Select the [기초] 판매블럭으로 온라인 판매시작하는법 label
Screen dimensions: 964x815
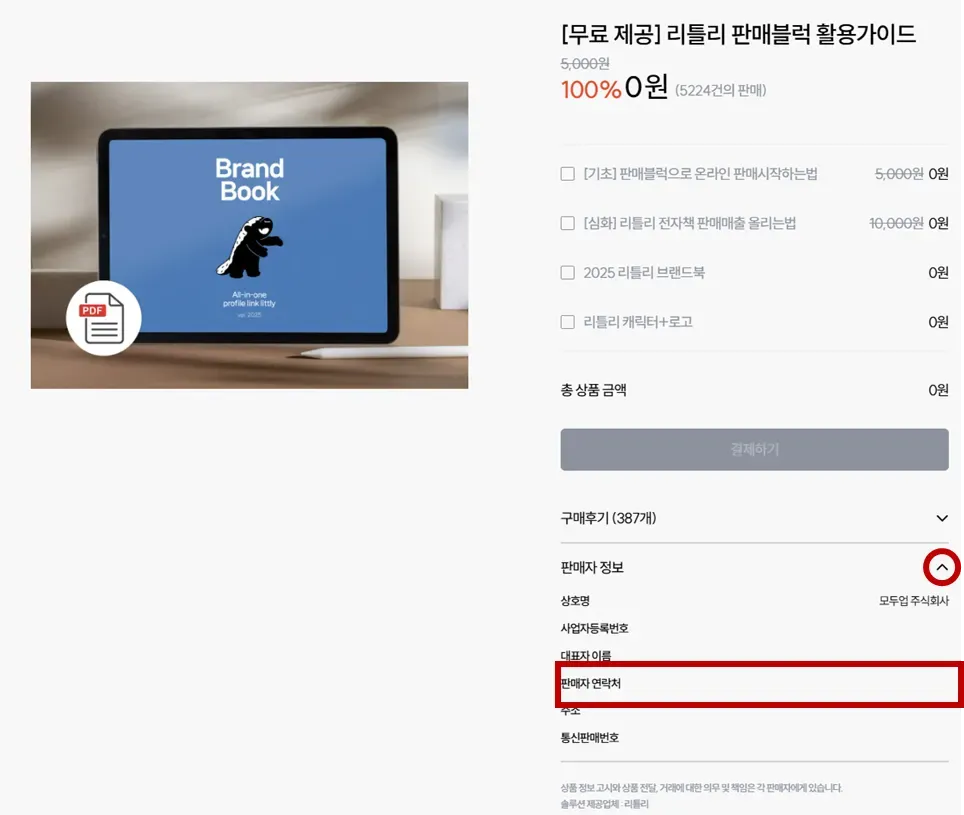coord(700,174)
